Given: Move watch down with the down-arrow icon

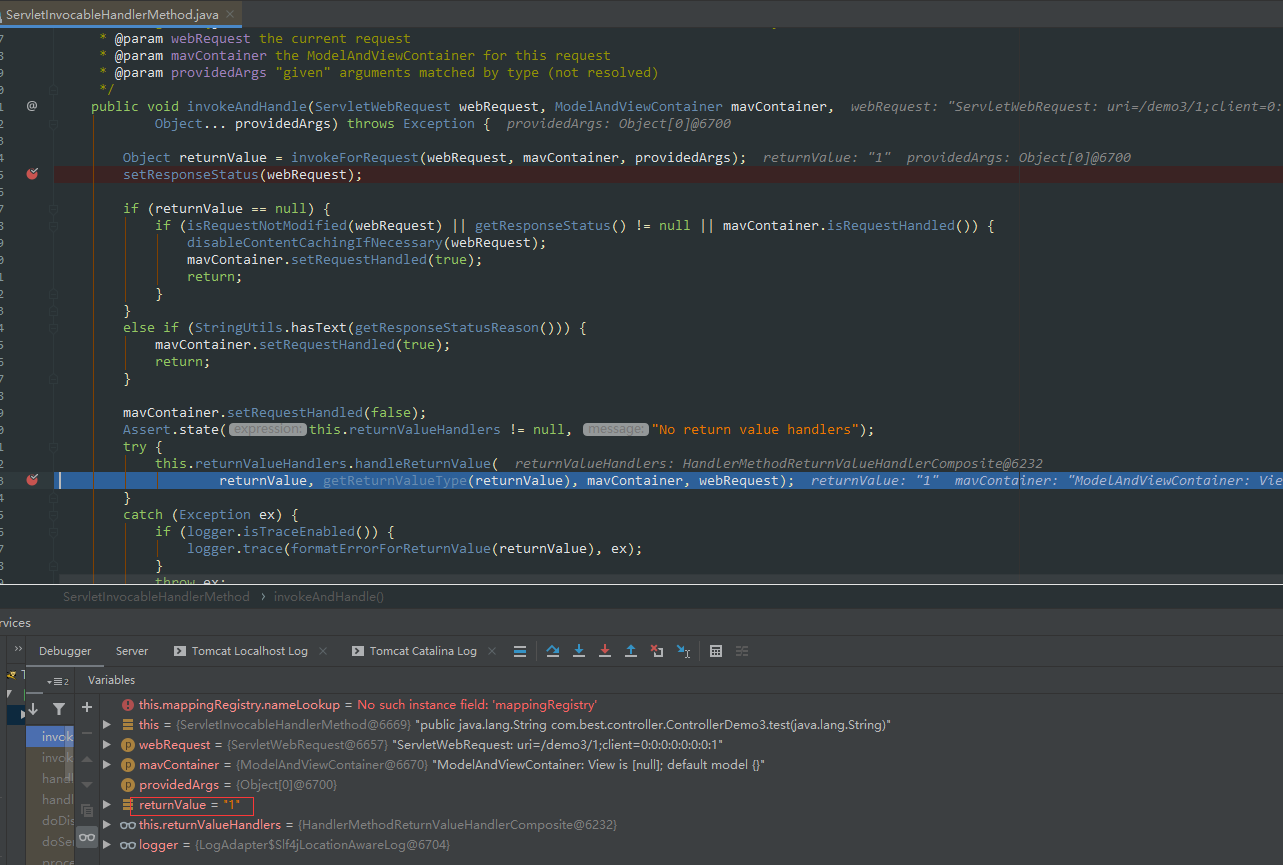Looking at the screenshot, I should pos(87,785).
